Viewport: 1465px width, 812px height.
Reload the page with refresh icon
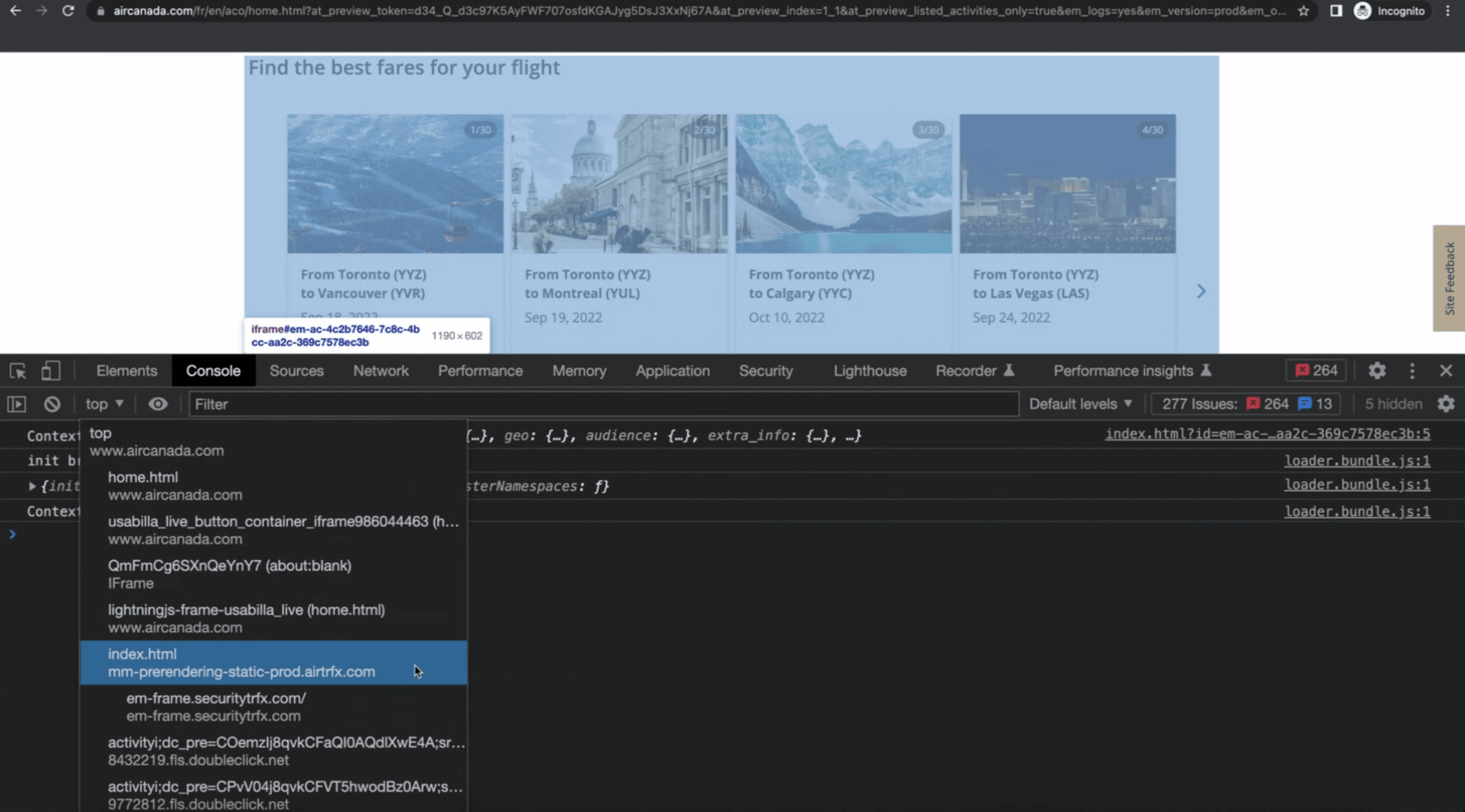click(x=68, y=10)
